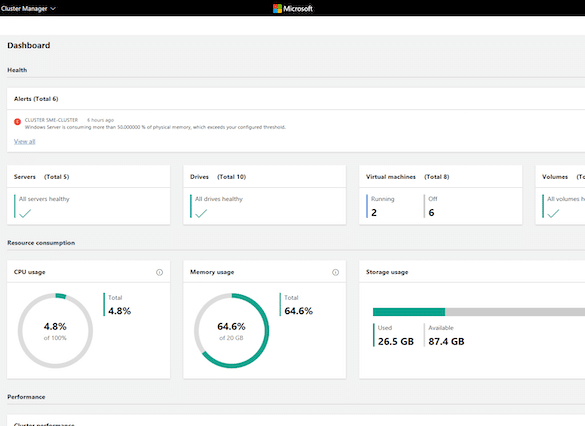
Task: Select the Off virtual machines count 6
Action: (431, 213)
